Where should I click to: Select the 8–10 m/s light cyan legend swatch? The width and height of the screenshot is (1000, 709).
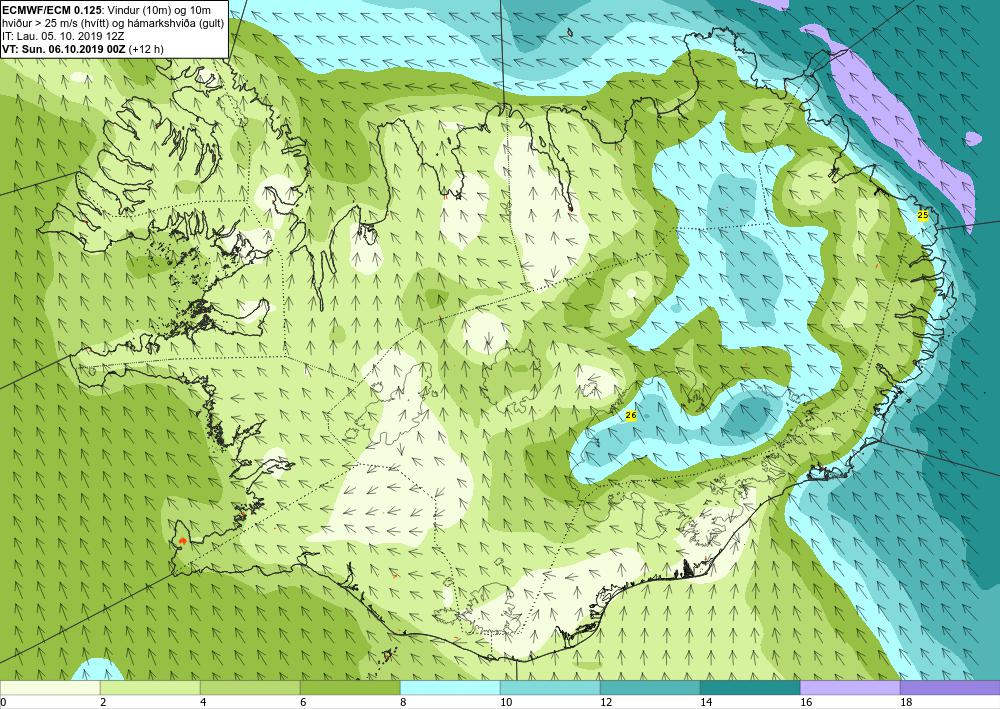[x=450, y=688]
